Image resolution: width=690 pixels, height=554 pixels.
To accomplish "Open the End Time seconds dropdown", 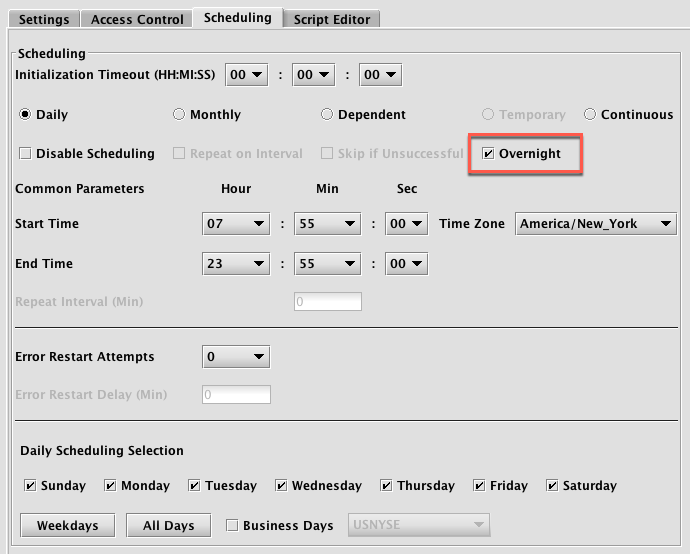I will [x=406, y=264].
